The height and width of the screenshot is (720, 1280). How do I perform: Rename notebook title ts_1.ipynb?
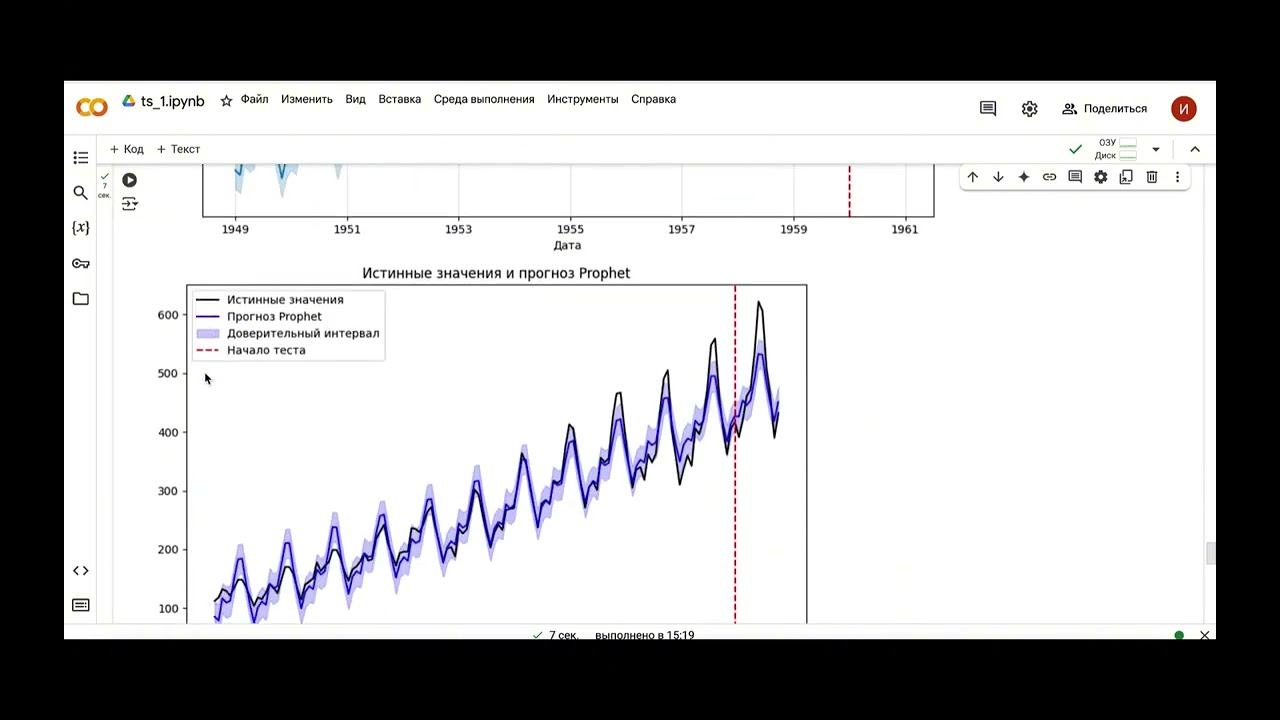[x=173, y=101]
